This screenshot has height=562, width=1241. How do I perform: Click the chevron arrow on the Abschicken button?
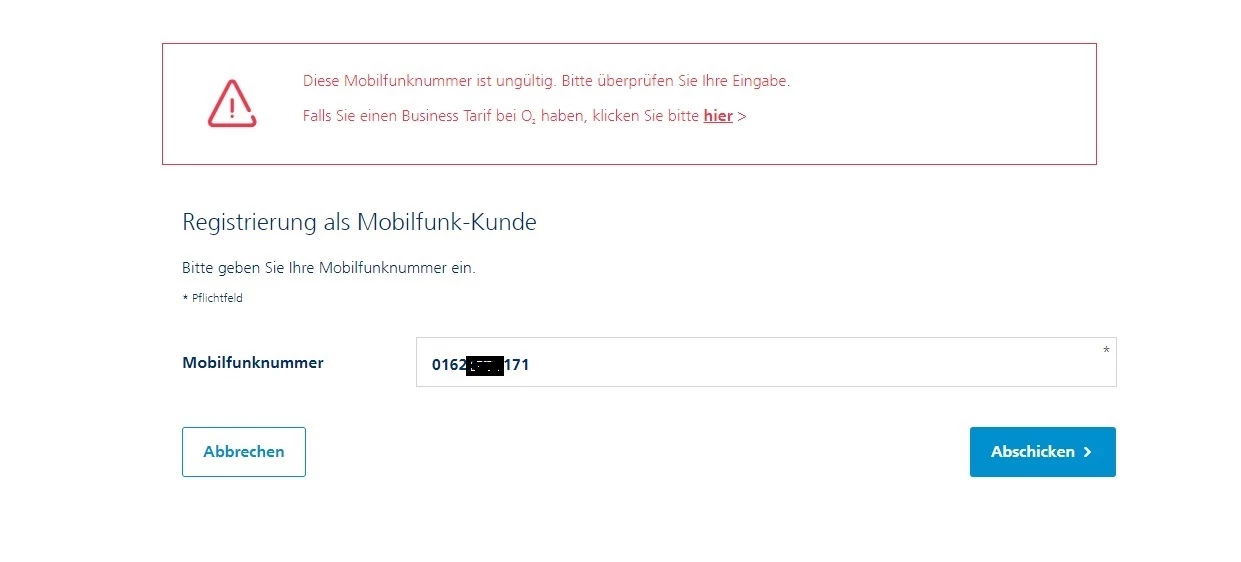tap(1088, 452)
